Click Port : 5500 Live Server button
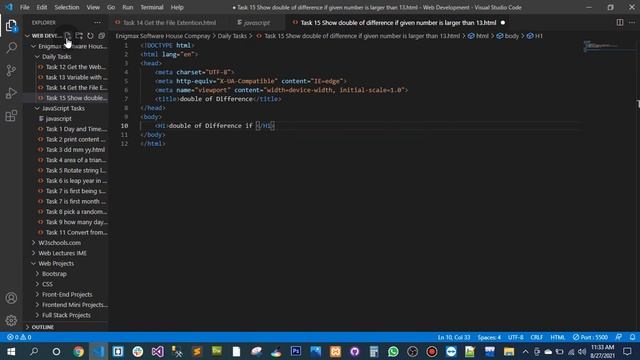Image resolution: width=640 pixels, height=360 pixels. click(590, 337)
